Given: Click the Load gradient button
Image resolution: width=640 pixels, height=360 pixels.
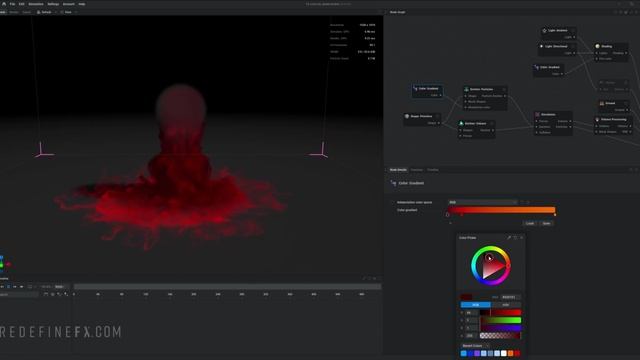Looking at the screenshot, I should [530, 224].
